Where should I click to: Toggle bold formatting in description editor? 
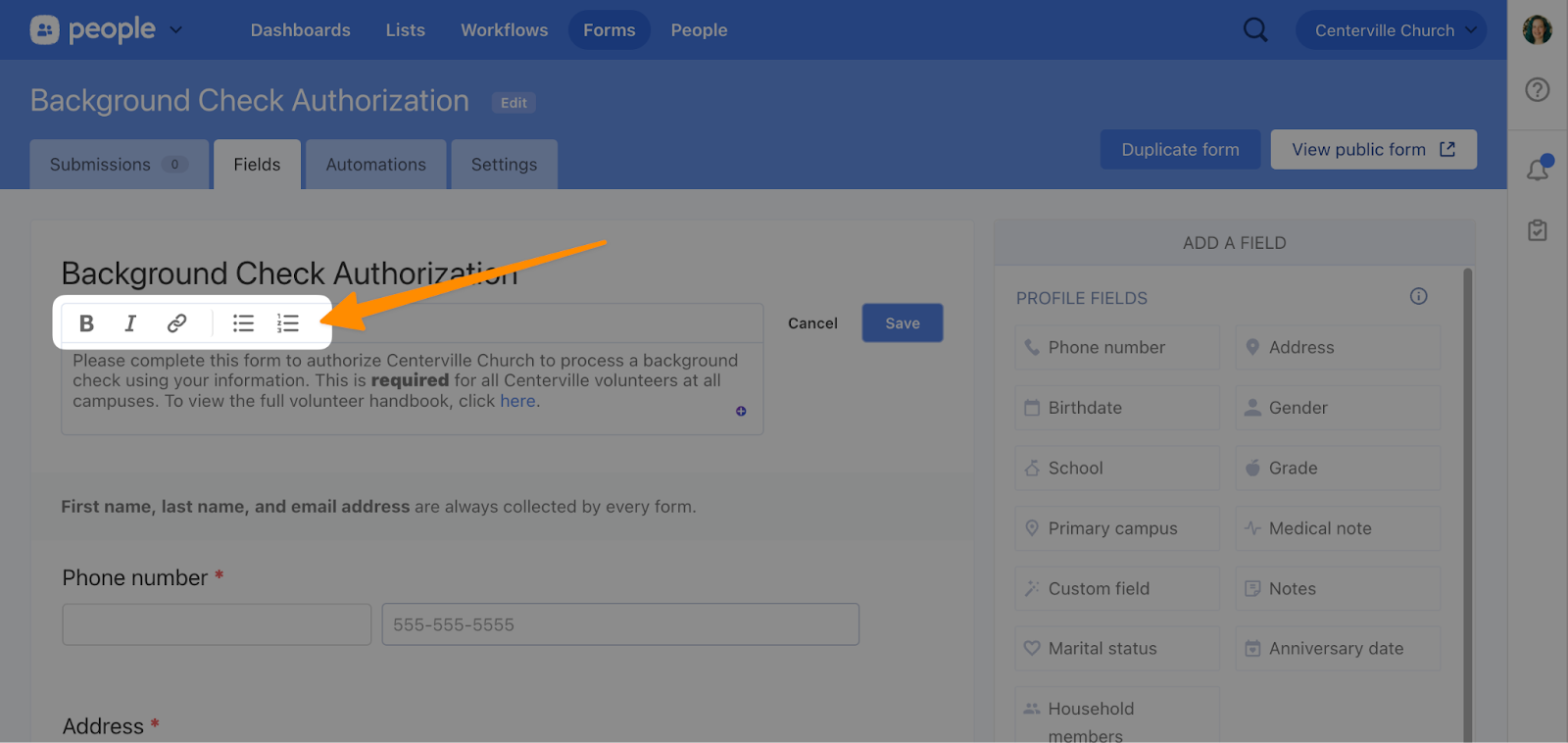click(86, 323)
